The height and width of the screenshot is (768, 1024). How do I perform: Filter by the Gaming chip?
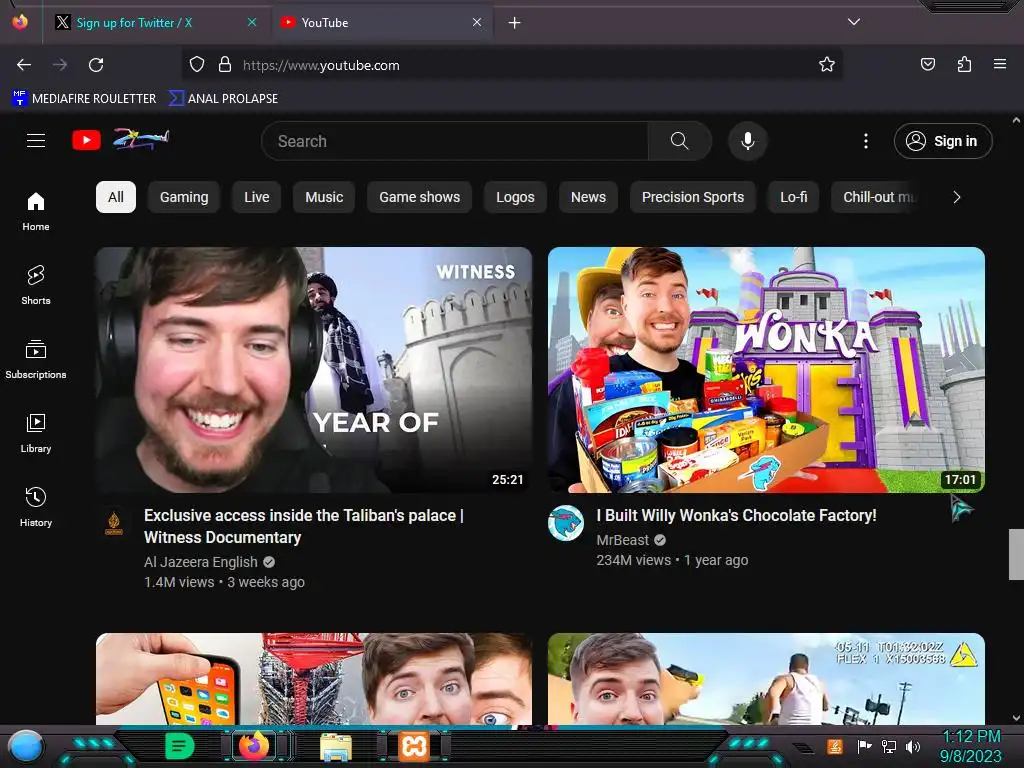tap(184, 197)
